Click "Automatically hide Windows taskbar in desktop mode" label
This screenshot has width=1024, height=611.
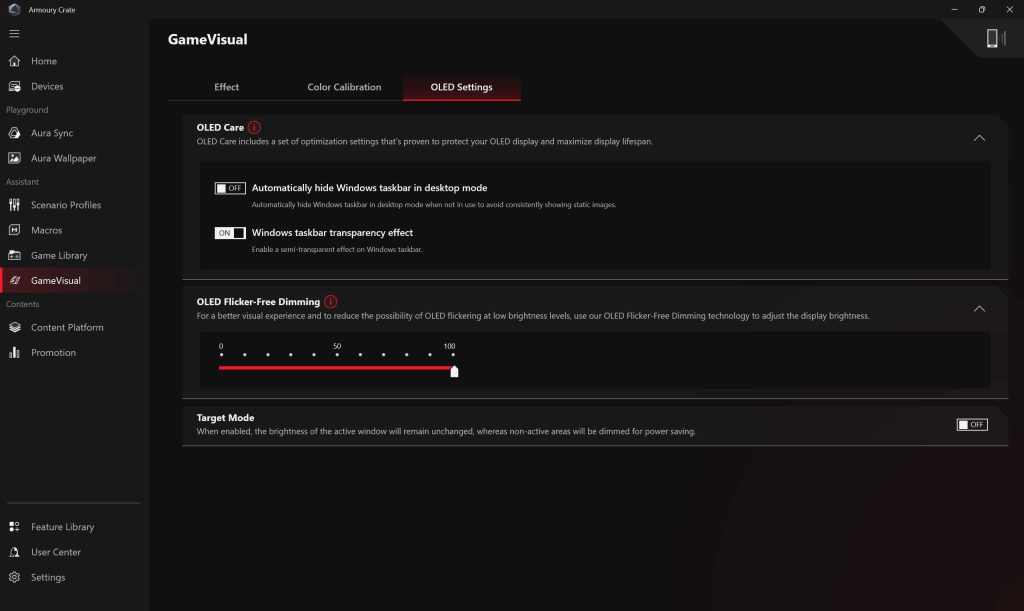coord(370,188)
